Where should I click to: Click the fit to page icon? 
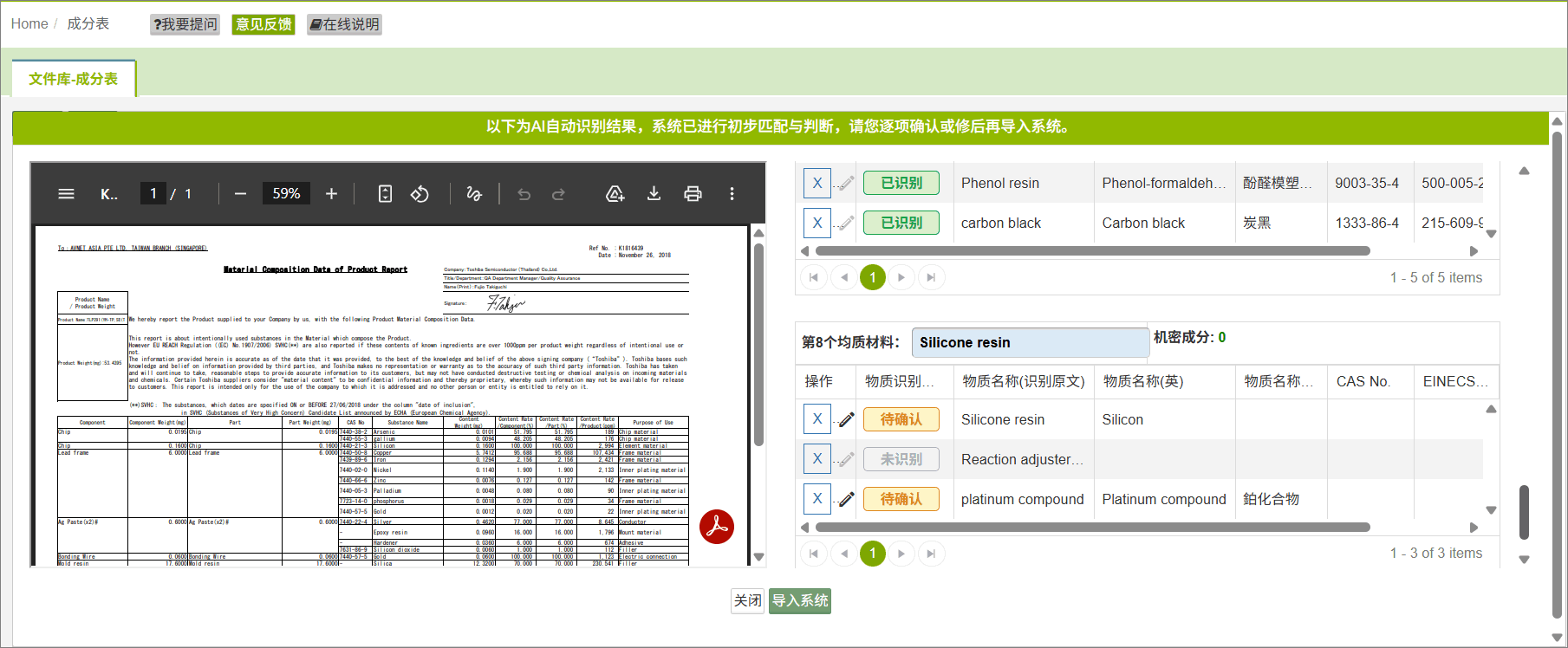386,194
